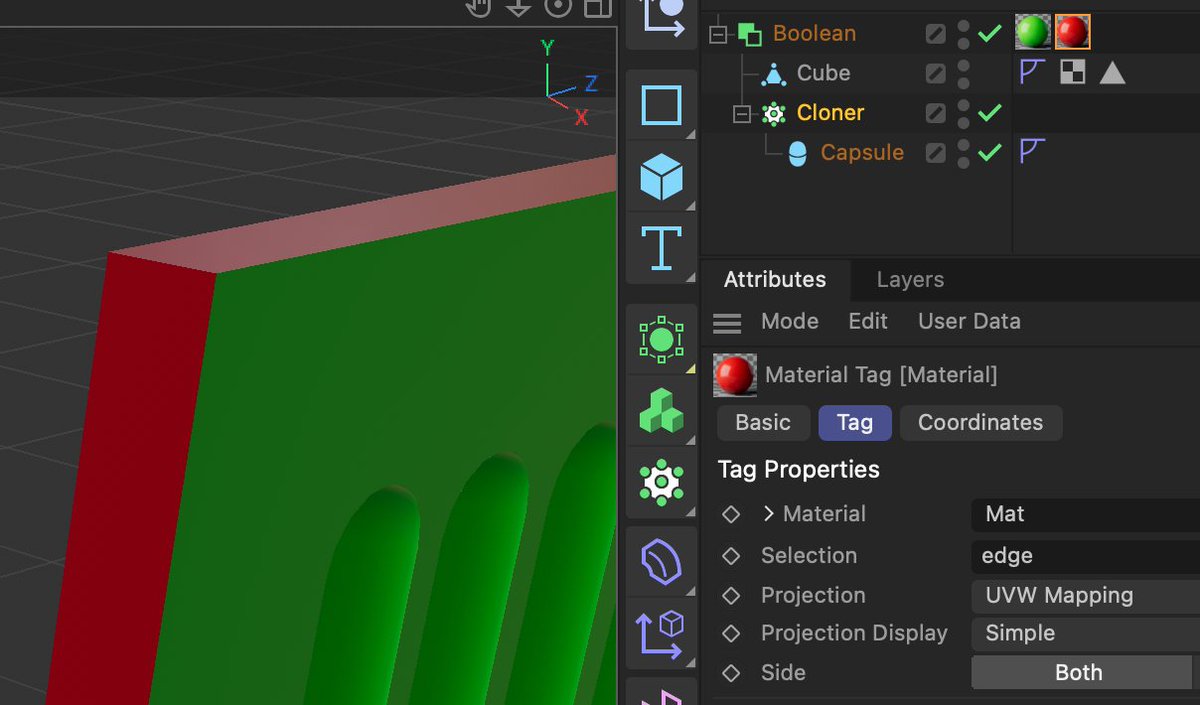
Task: Click the Material field showing Mat
Action: [x=1085, y=514]
